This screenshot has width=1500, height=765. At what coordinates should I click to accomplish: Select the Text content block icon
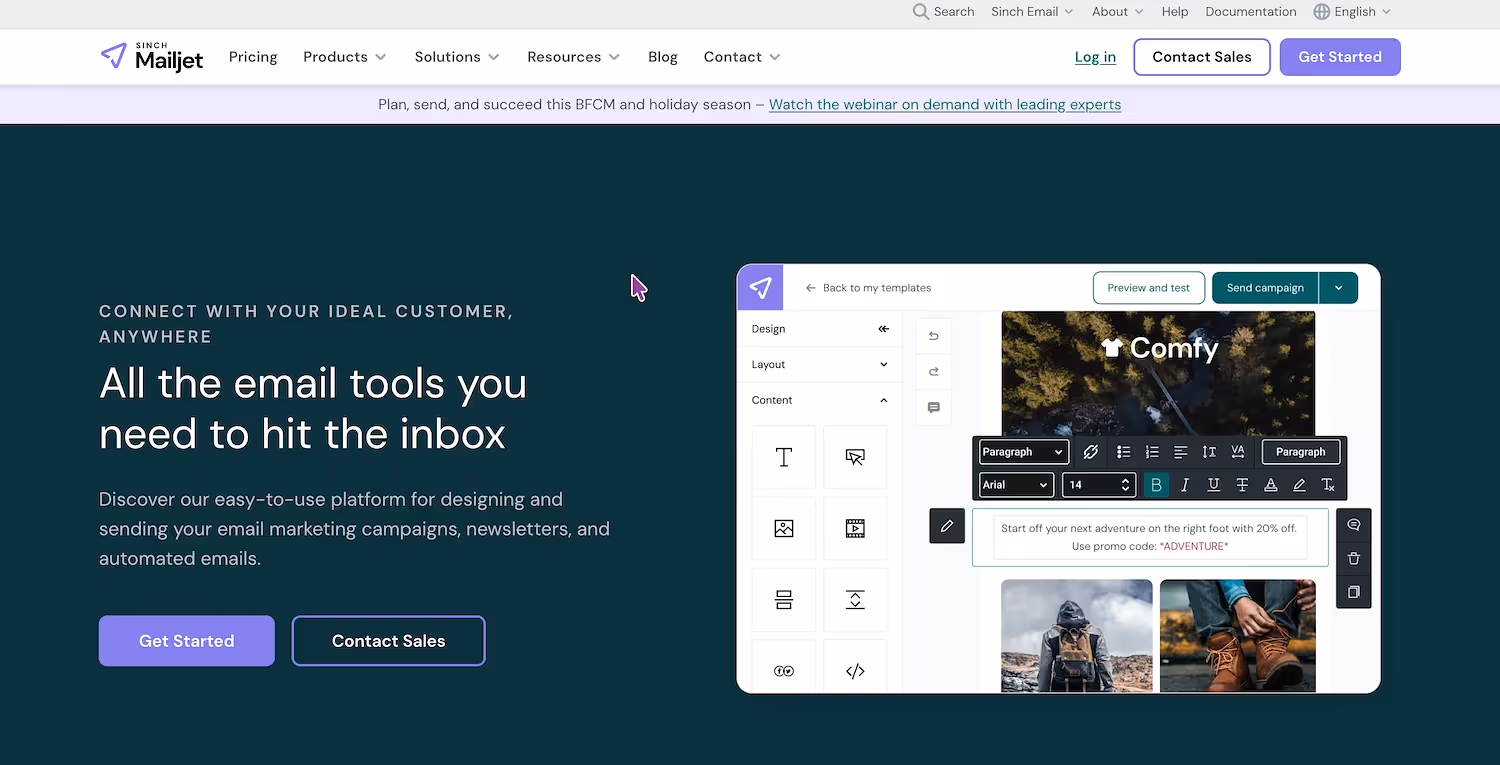(784, 457)
